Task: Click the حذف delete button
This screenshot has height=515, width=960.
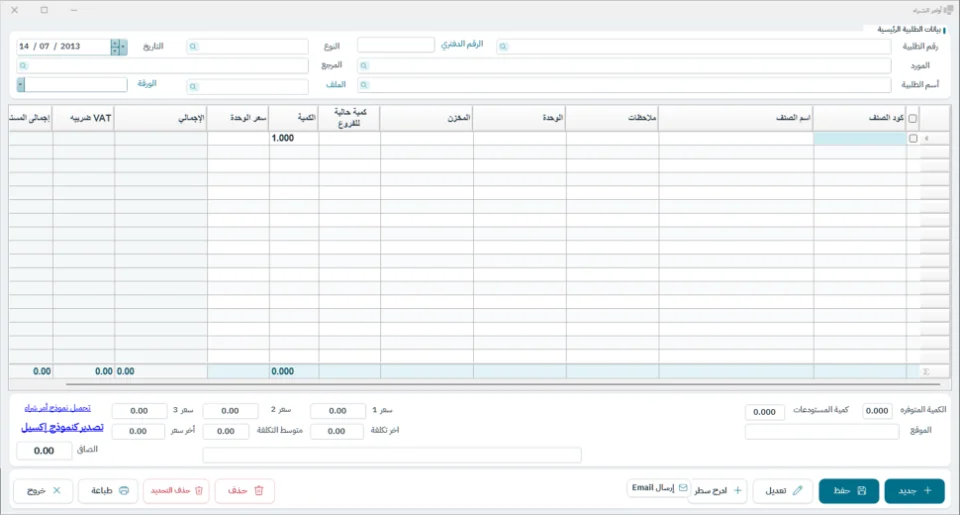Action: tap(245, 491)
